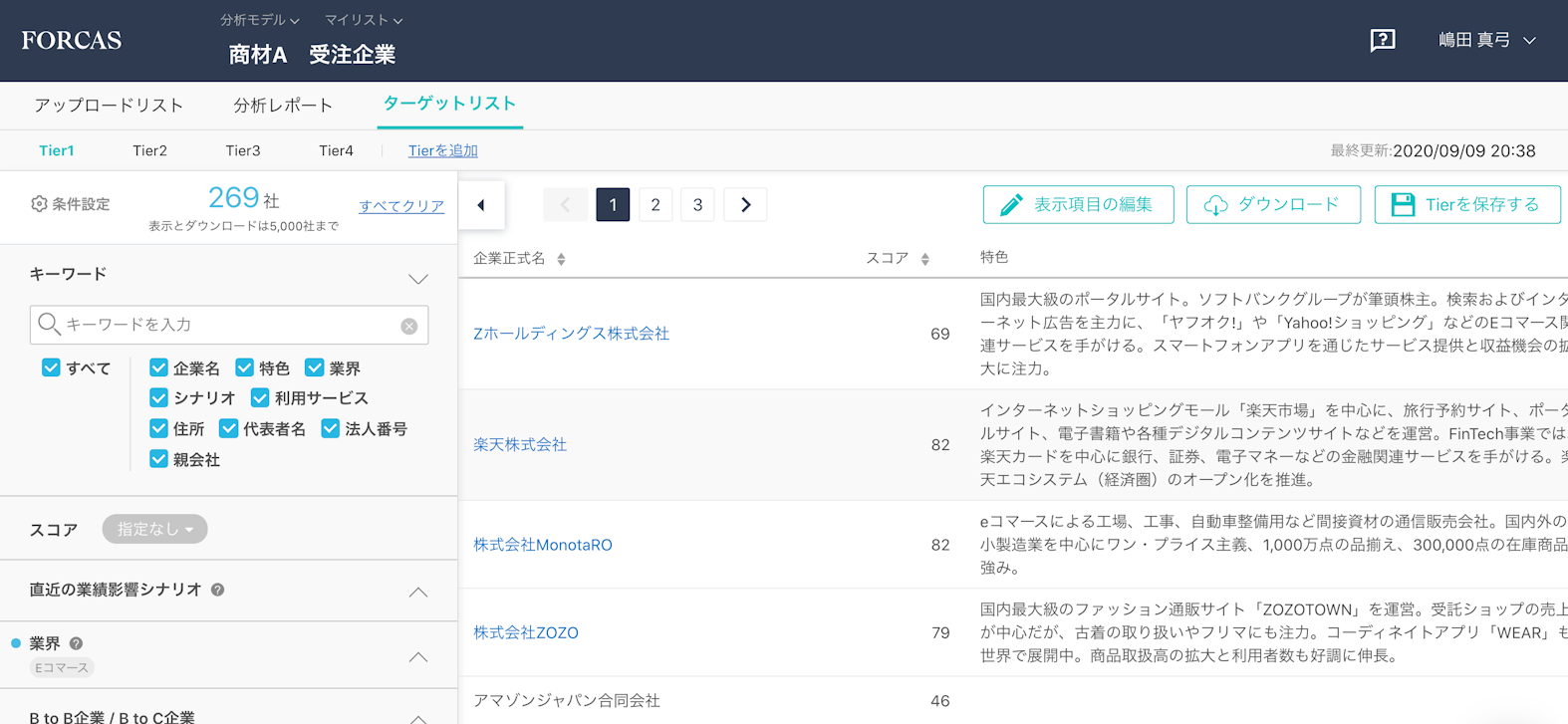This screenshot has height=724, width=1568.
Task: Open the 分析モデル dropdown menu
Action: 259,20
